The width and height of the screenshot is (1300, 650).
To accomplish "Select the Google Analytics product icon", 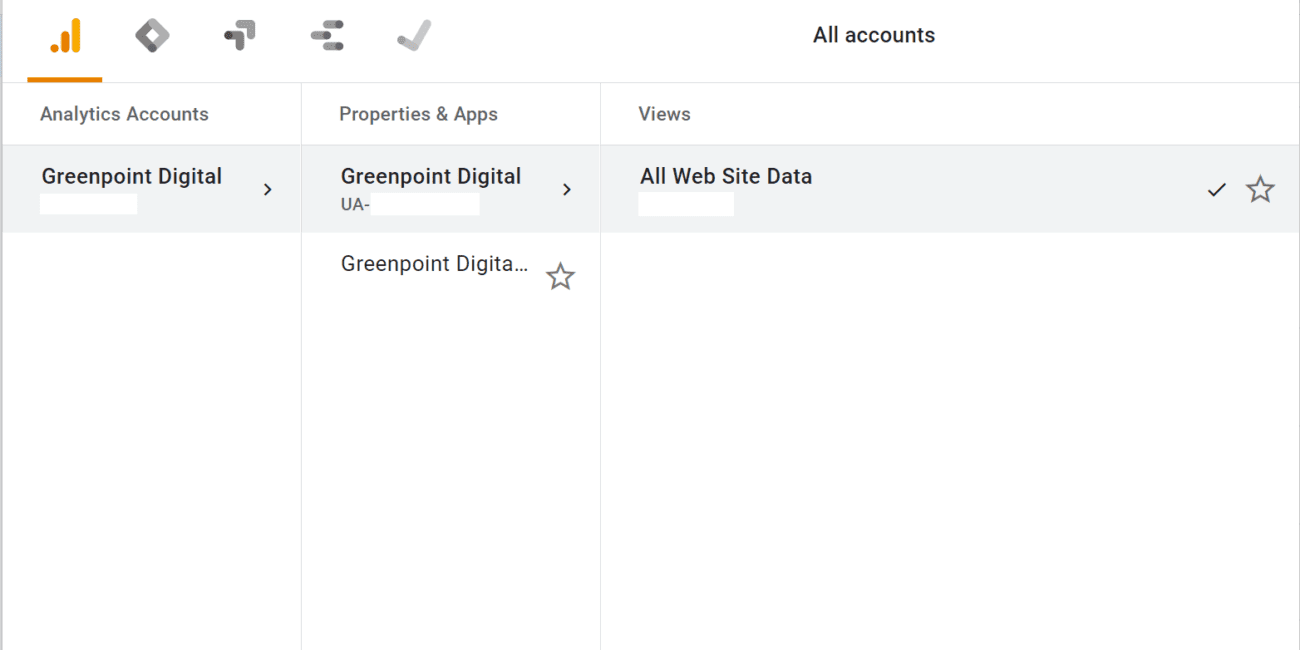I will [x=65, y=37].
